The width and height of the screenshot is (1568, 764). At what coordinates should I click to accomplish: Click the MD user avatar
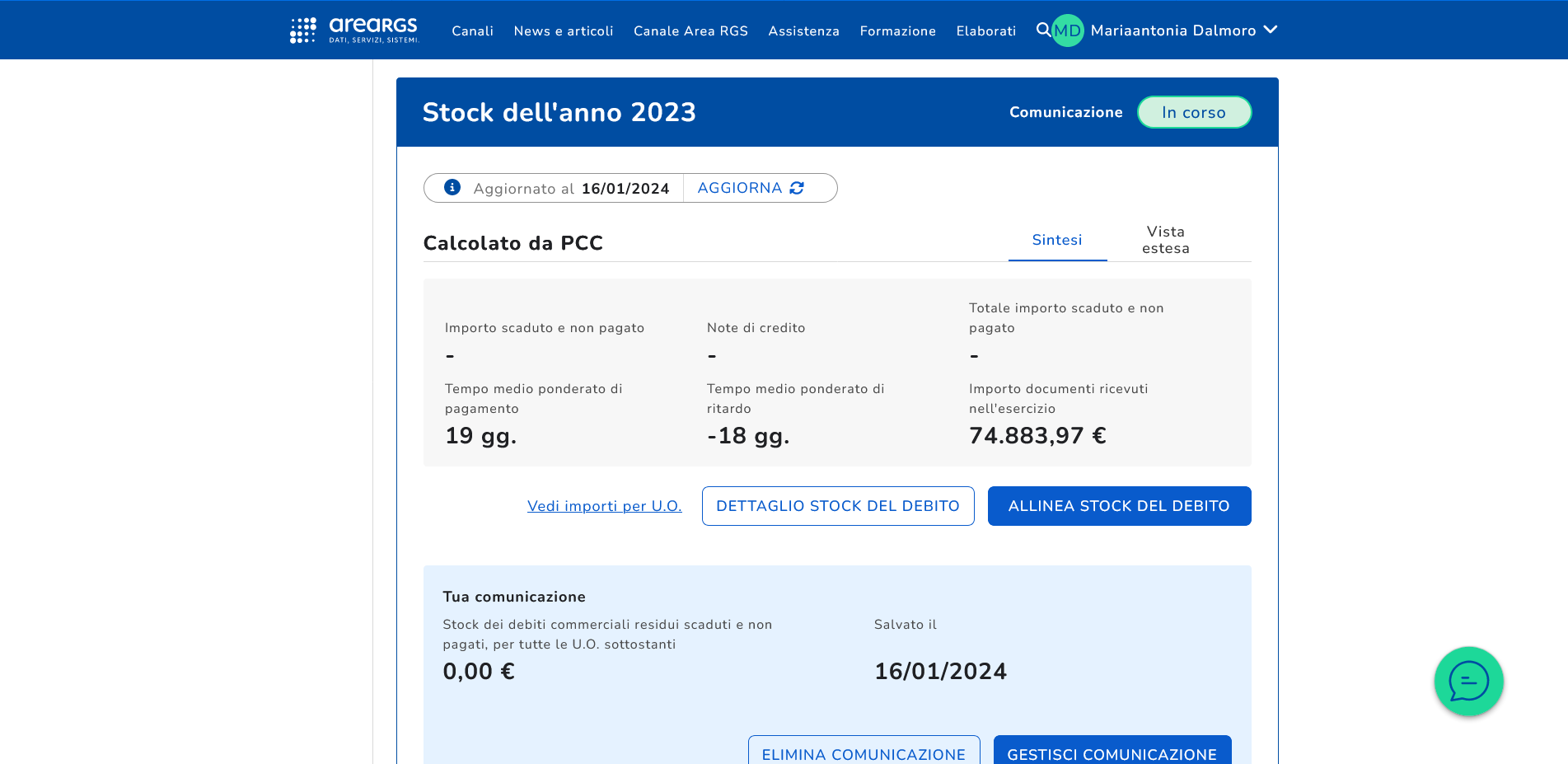coord(1068,30)
